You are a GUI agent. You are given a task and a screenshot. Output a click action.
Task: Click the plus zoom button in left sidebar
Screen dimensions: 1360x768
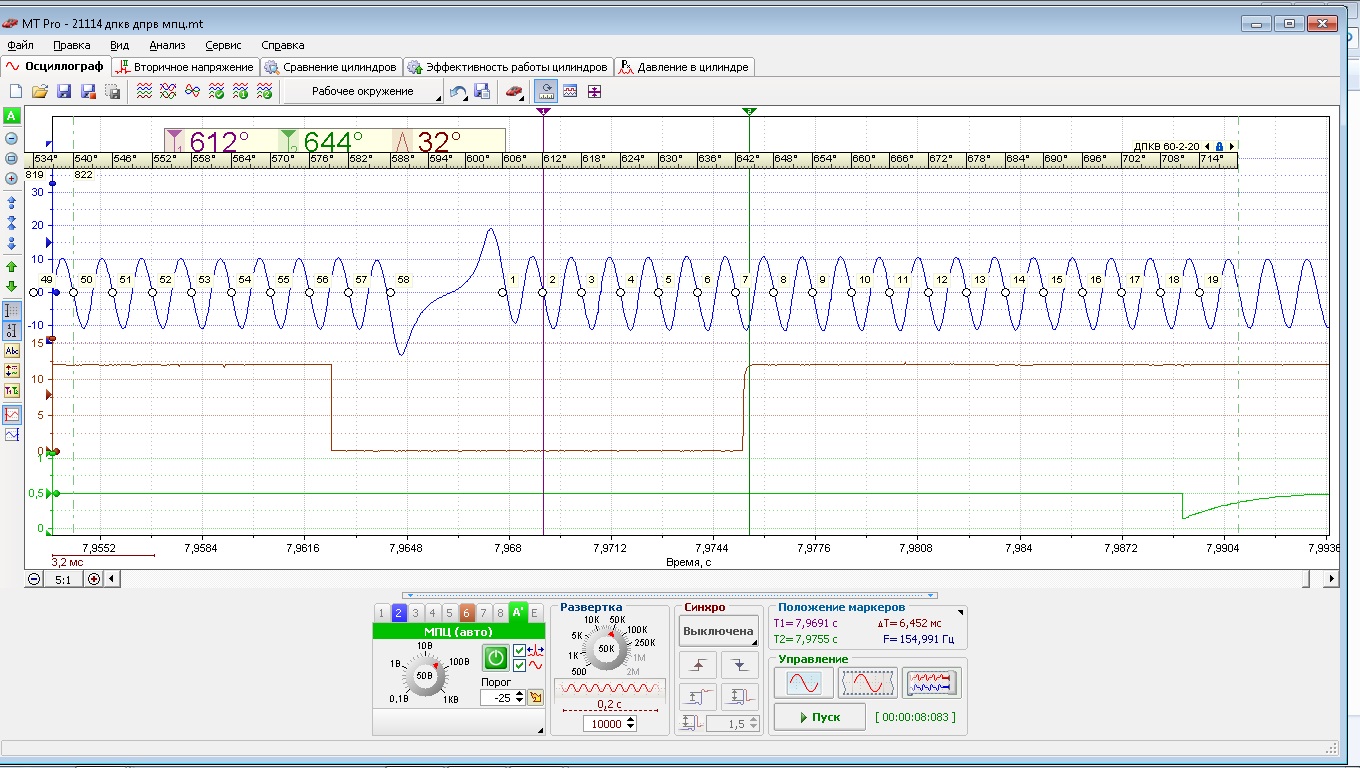(12, 178)
